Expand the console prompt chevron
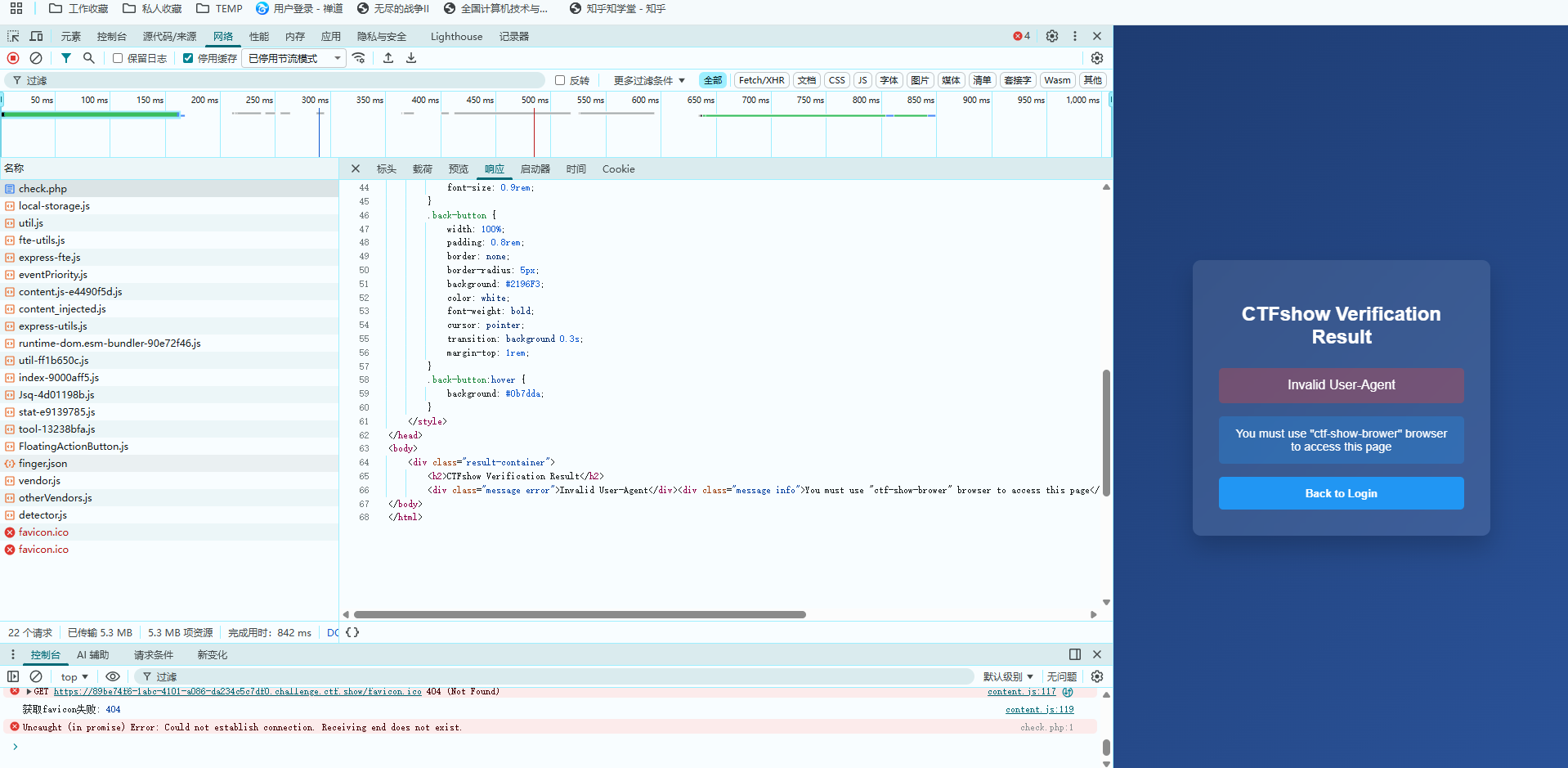The width and height of the screenshot is (1568, 768). 15,746
